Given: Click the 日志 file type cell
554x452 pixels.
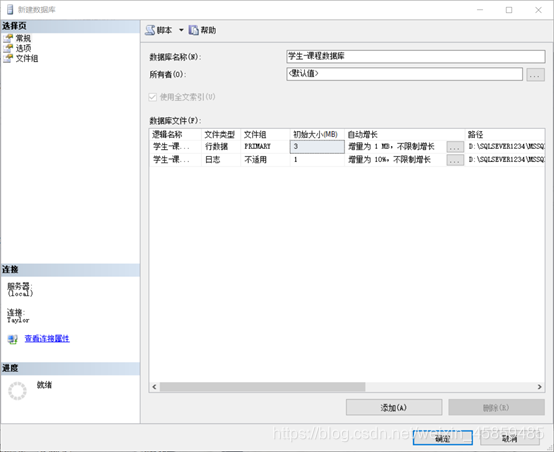Looking at the screenshot, I should coord(221,160).
